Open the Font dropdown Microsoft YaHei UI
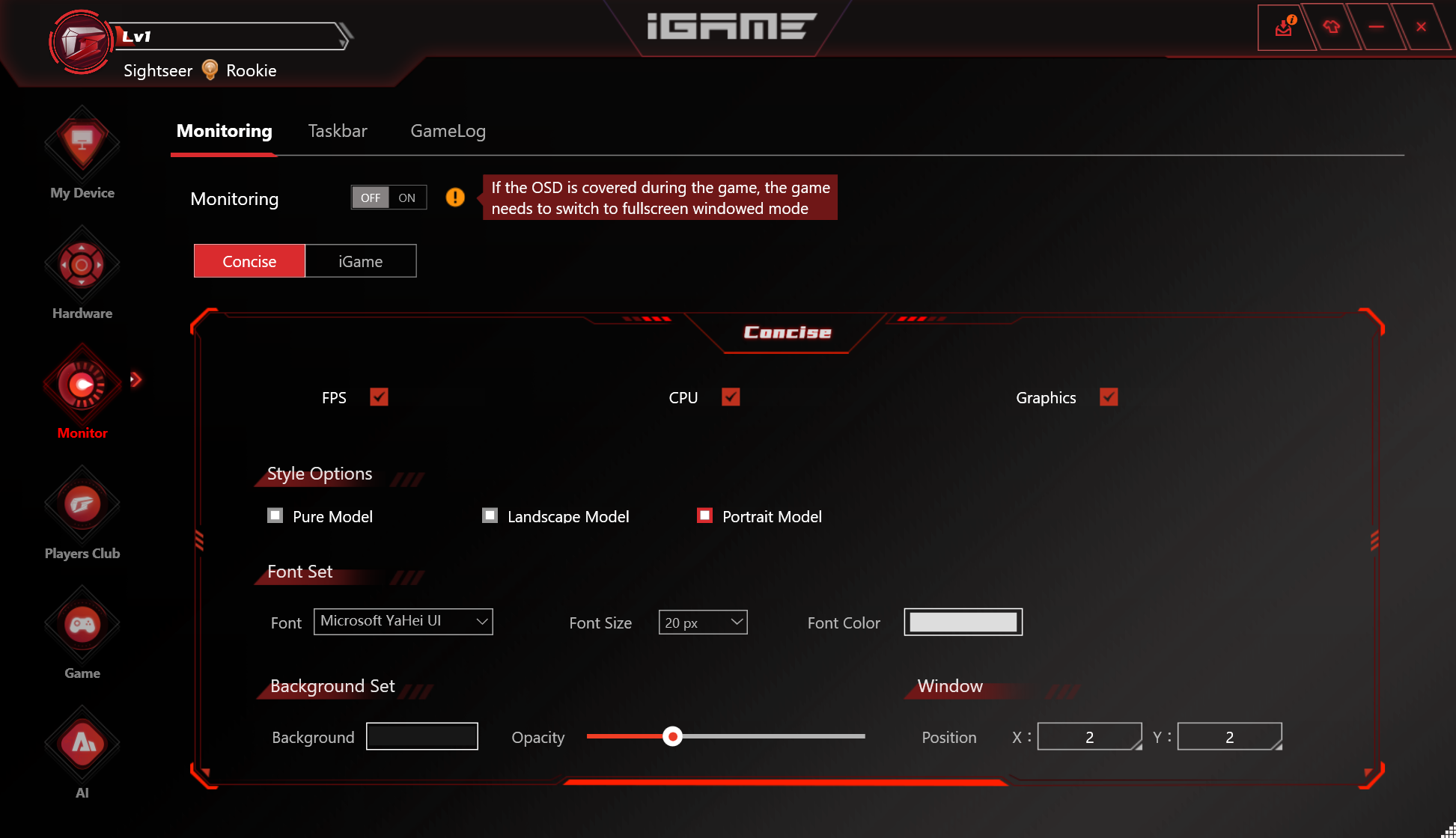The image size is (1456, 838). point(403,622)
